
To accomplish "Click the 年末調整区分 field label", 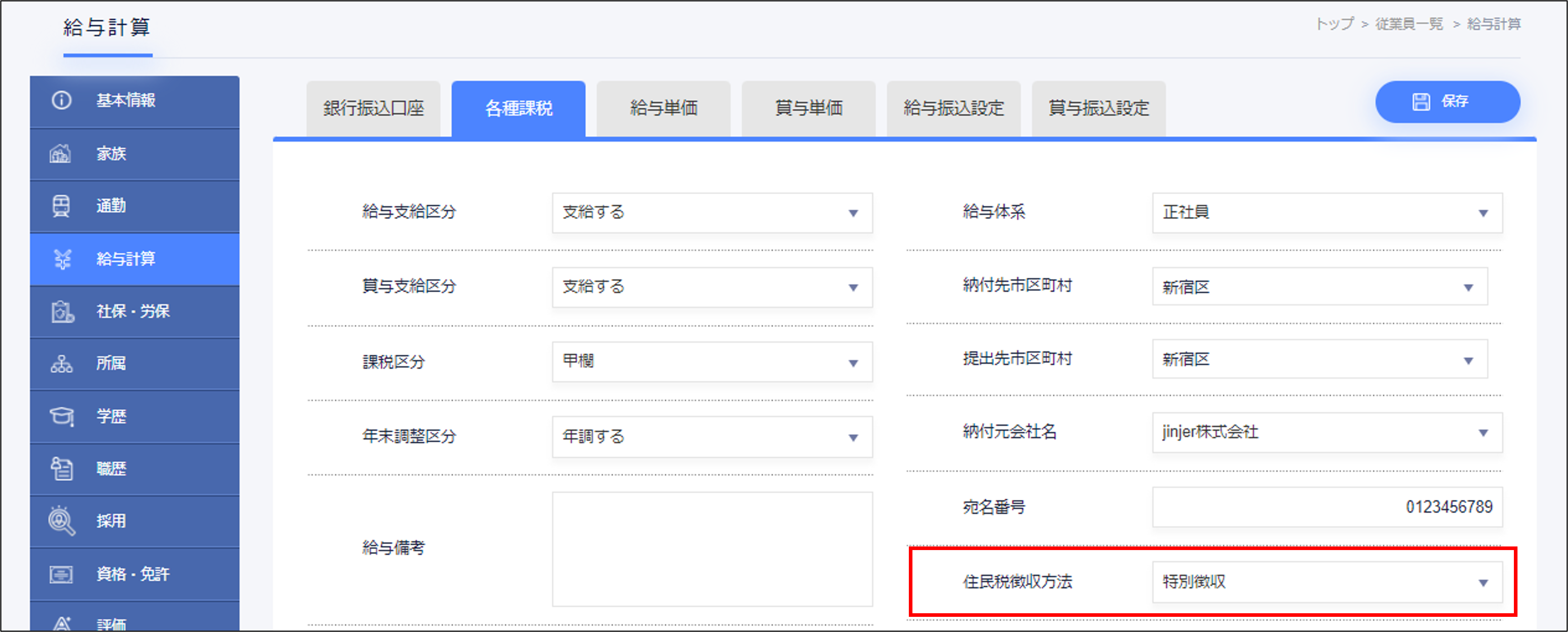I will [x=409, y=437].
